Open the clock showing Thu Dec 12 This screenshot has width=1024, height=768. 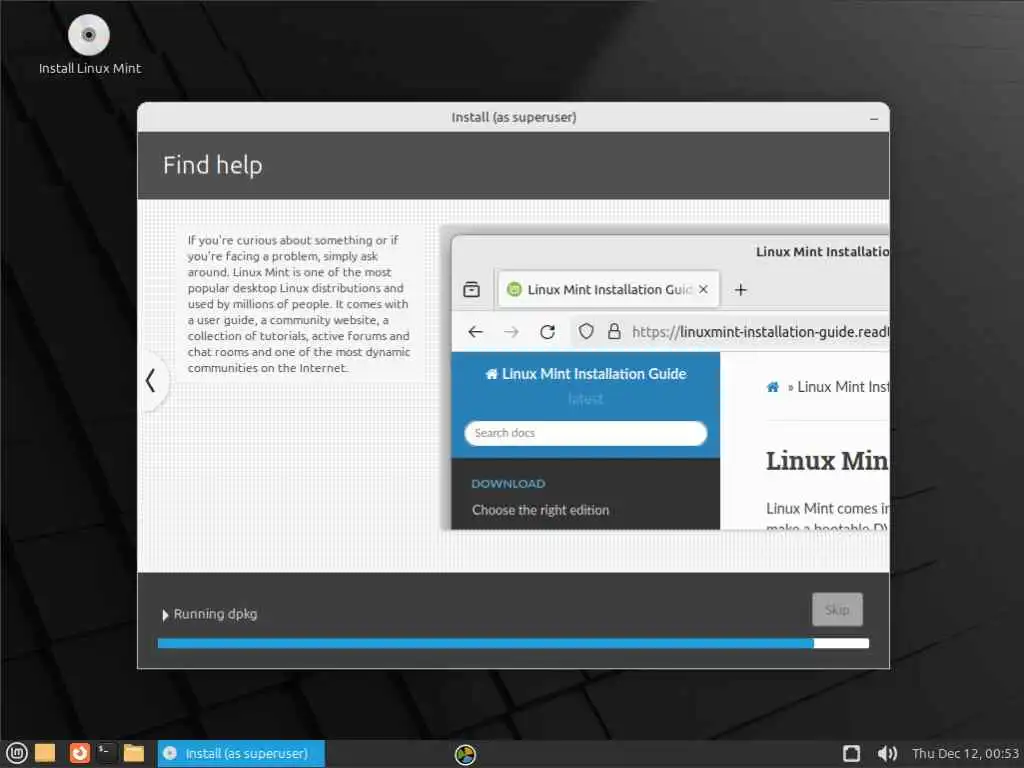point(965,754)
